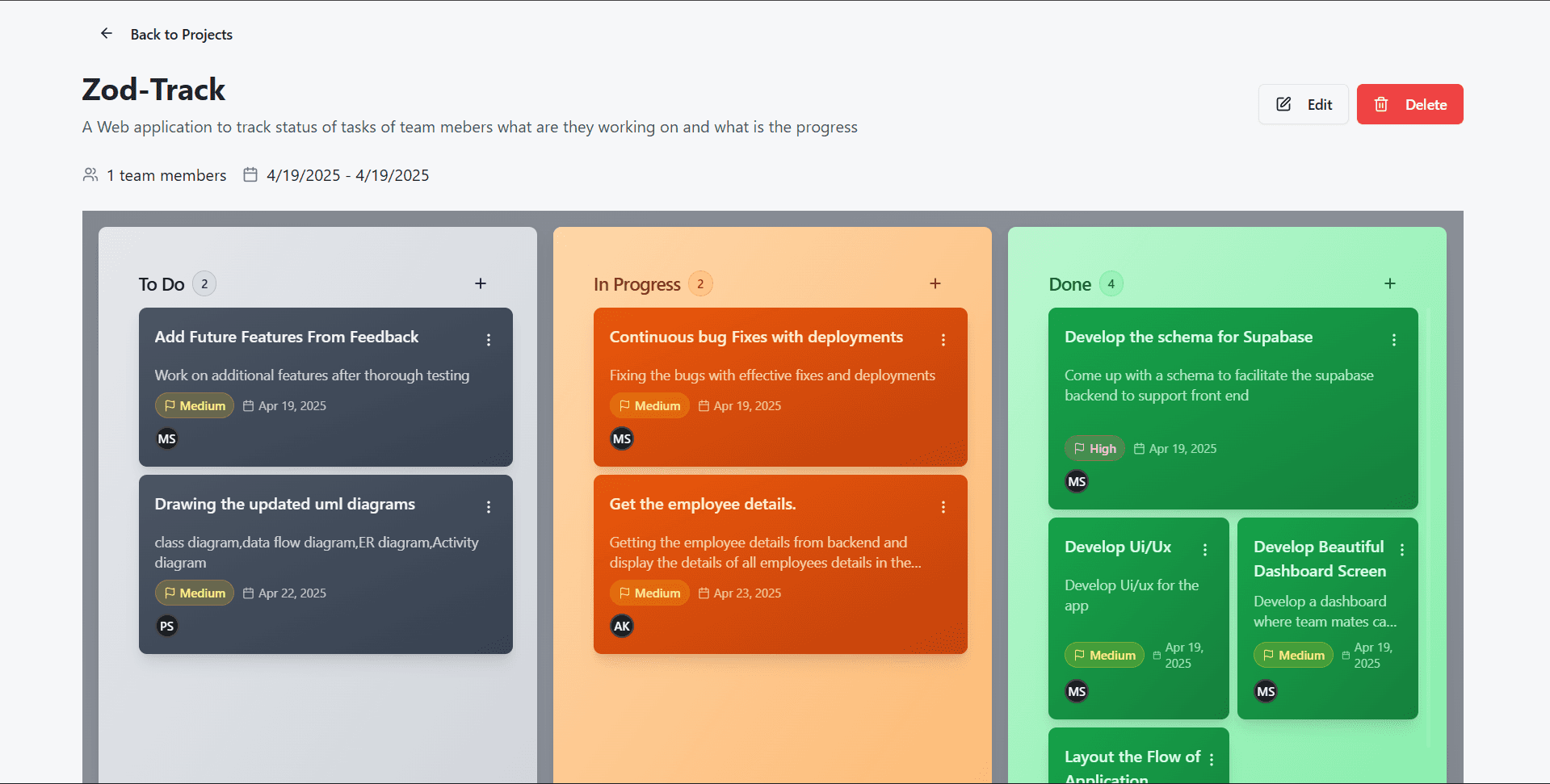Click the Apr 22, 2025 due date
Image resolution: width=1550 pixels, height=784 pixels.
[x=292, y=593]
